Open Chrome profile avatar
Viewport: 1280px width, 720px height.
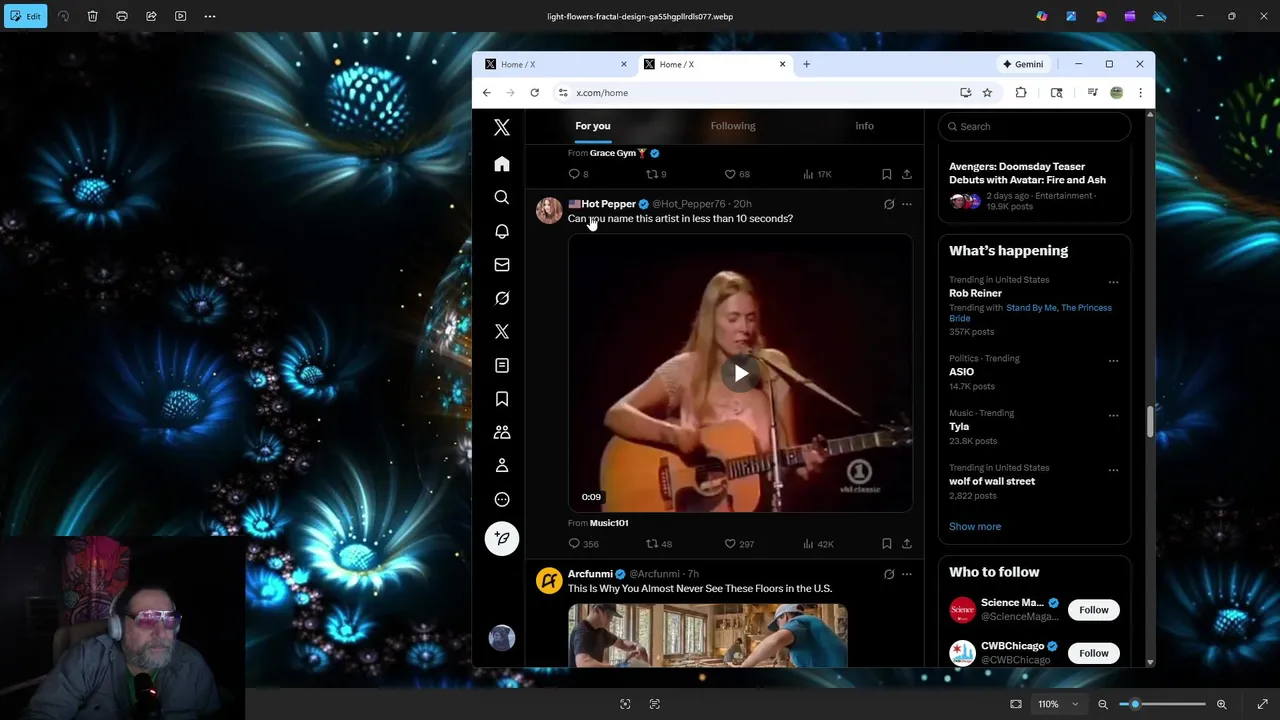point(1116,93)
